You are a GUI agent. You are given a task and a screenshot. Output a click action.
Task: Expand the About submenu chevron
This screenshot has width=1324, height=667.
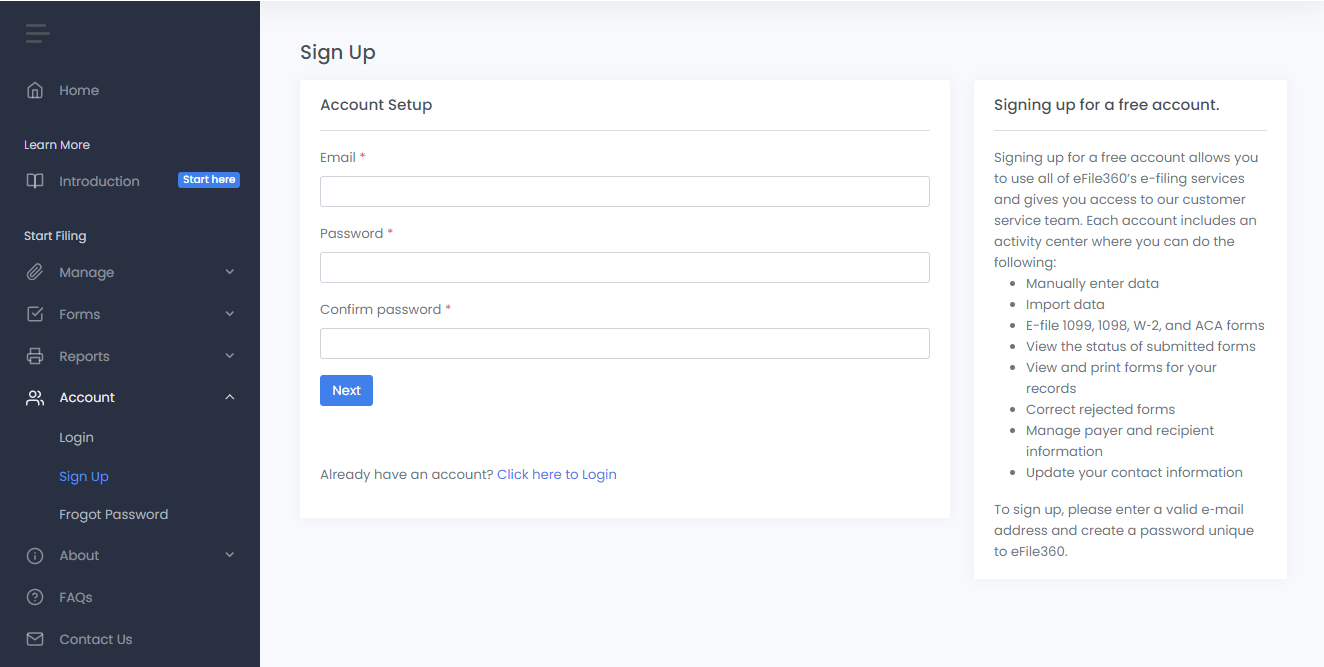[x=230, y=555]
